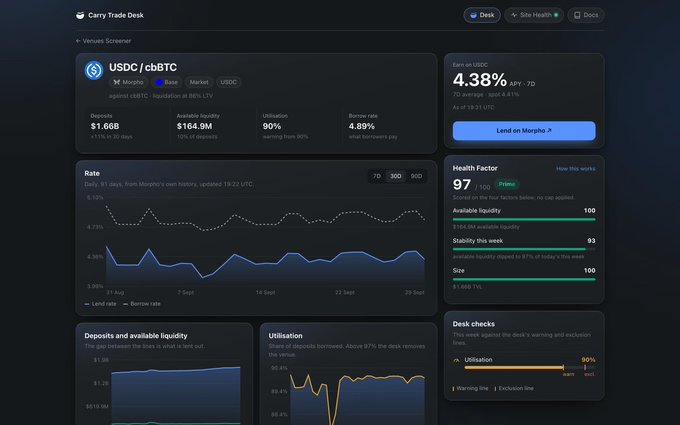Click the book icon beside Docs
680x425 pixels.
577,15
